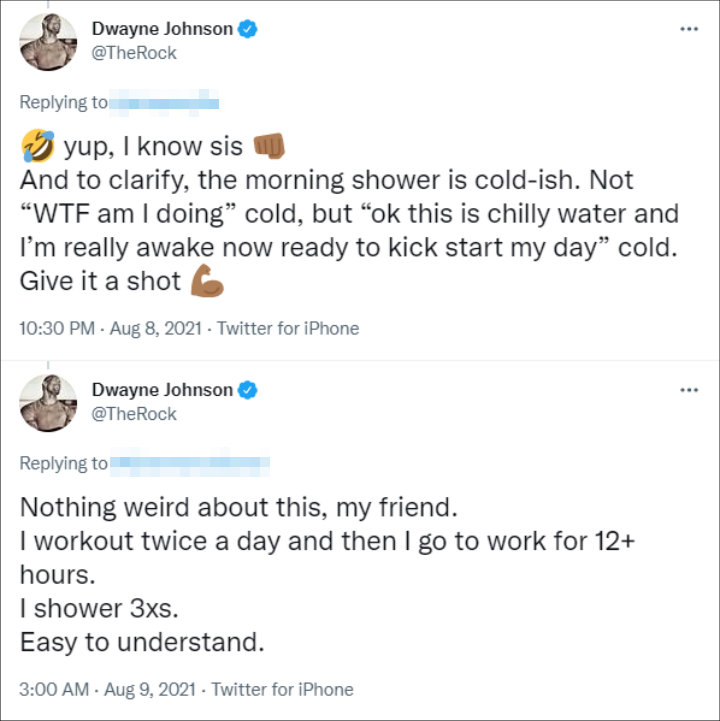Image resolution: width=720 pixels, height=721 pixels.
Task: Click the laughing emoji before "yup, I know sis"
Action: pyautogui.click(x=37, y=147)
